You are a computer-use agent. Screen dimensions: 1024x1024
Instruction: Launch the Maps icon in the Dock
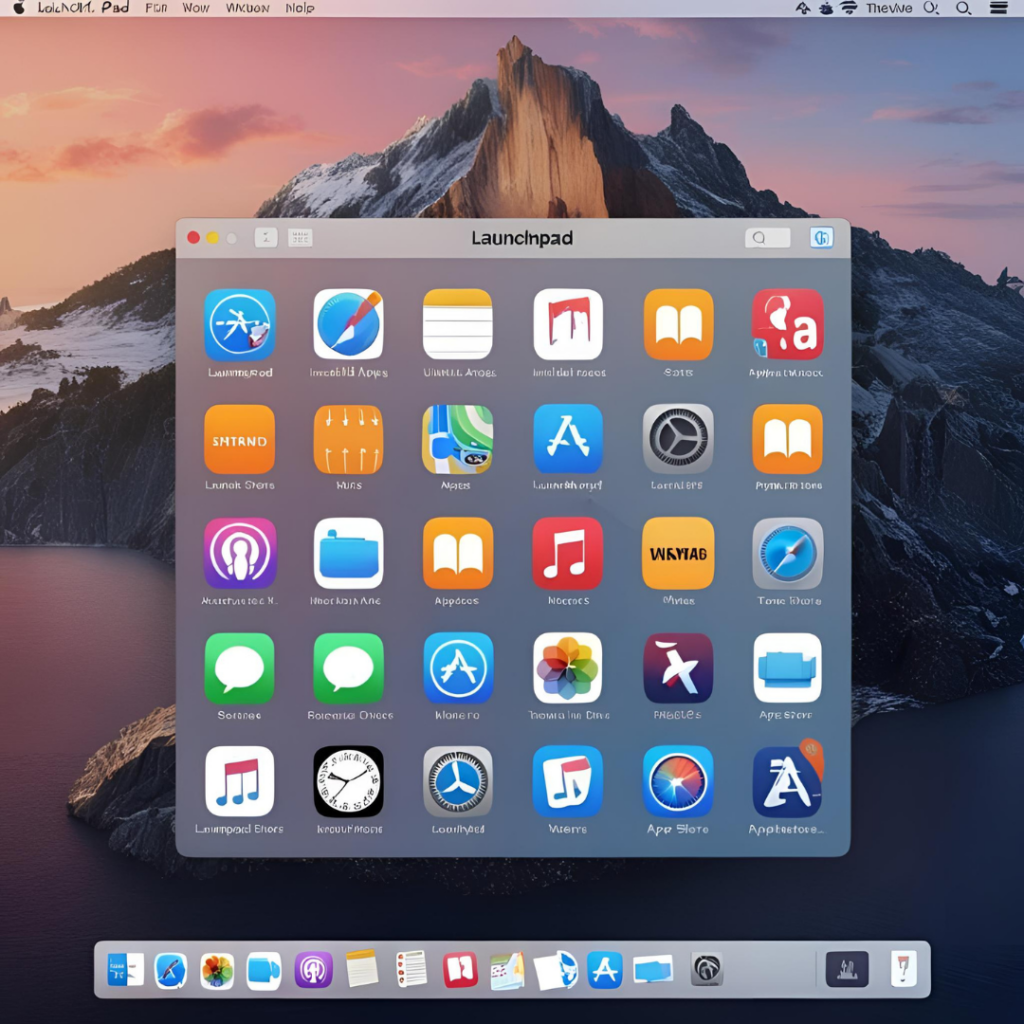tap(507, 970)
